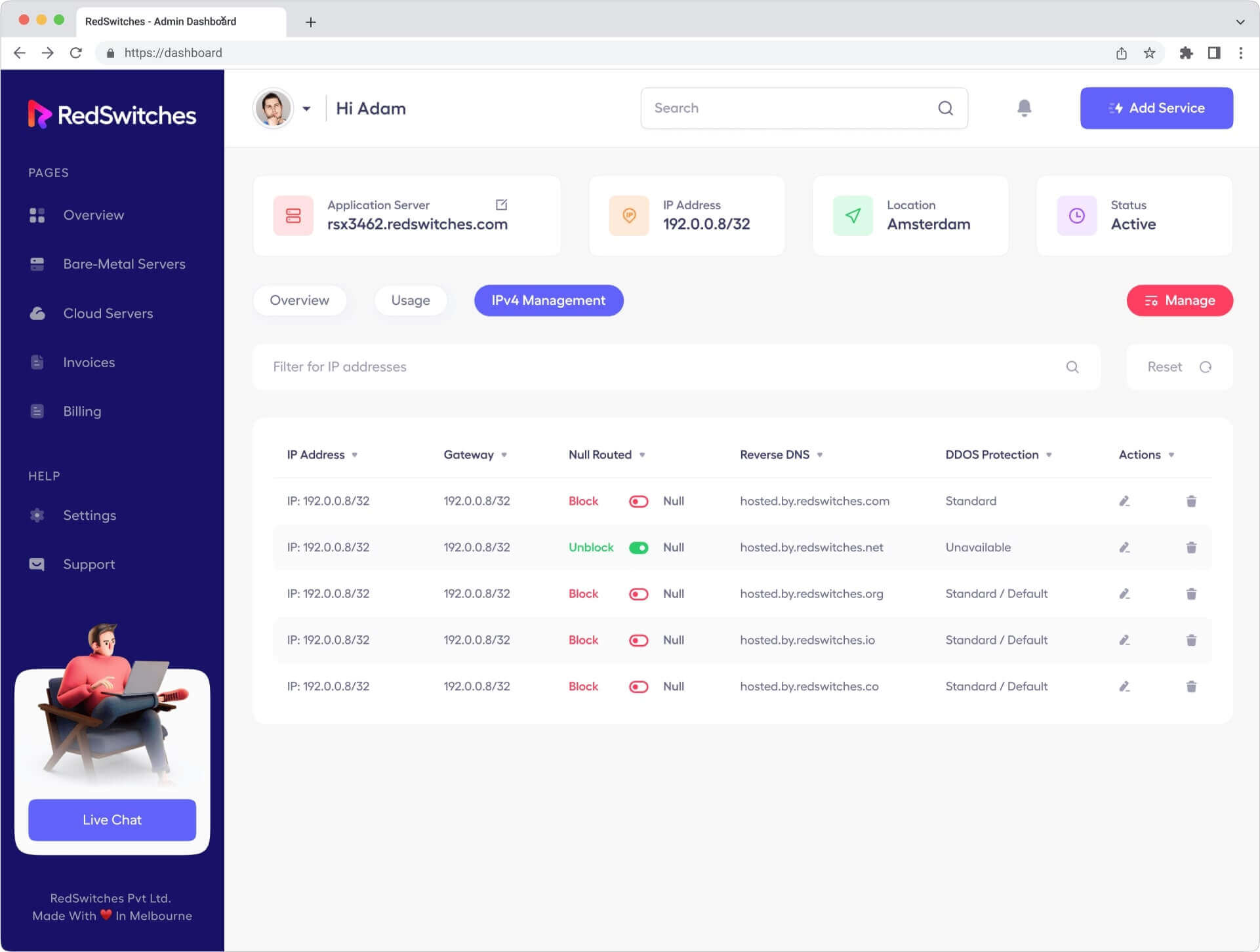The height and width of the screenshot is (952, 1260).
Task: Open the user avatar dropdown arrow
Action: 306,109
